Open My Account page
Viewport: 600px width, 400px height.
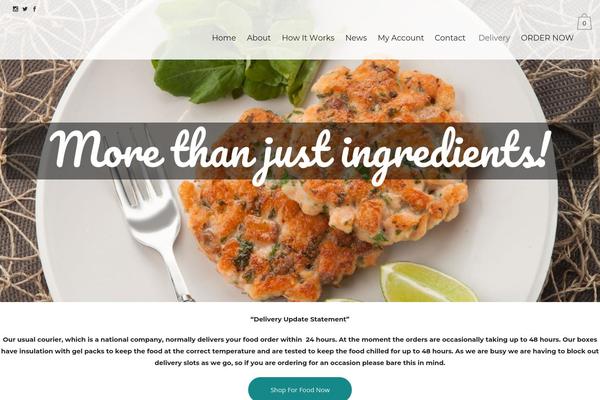(401, 38)
